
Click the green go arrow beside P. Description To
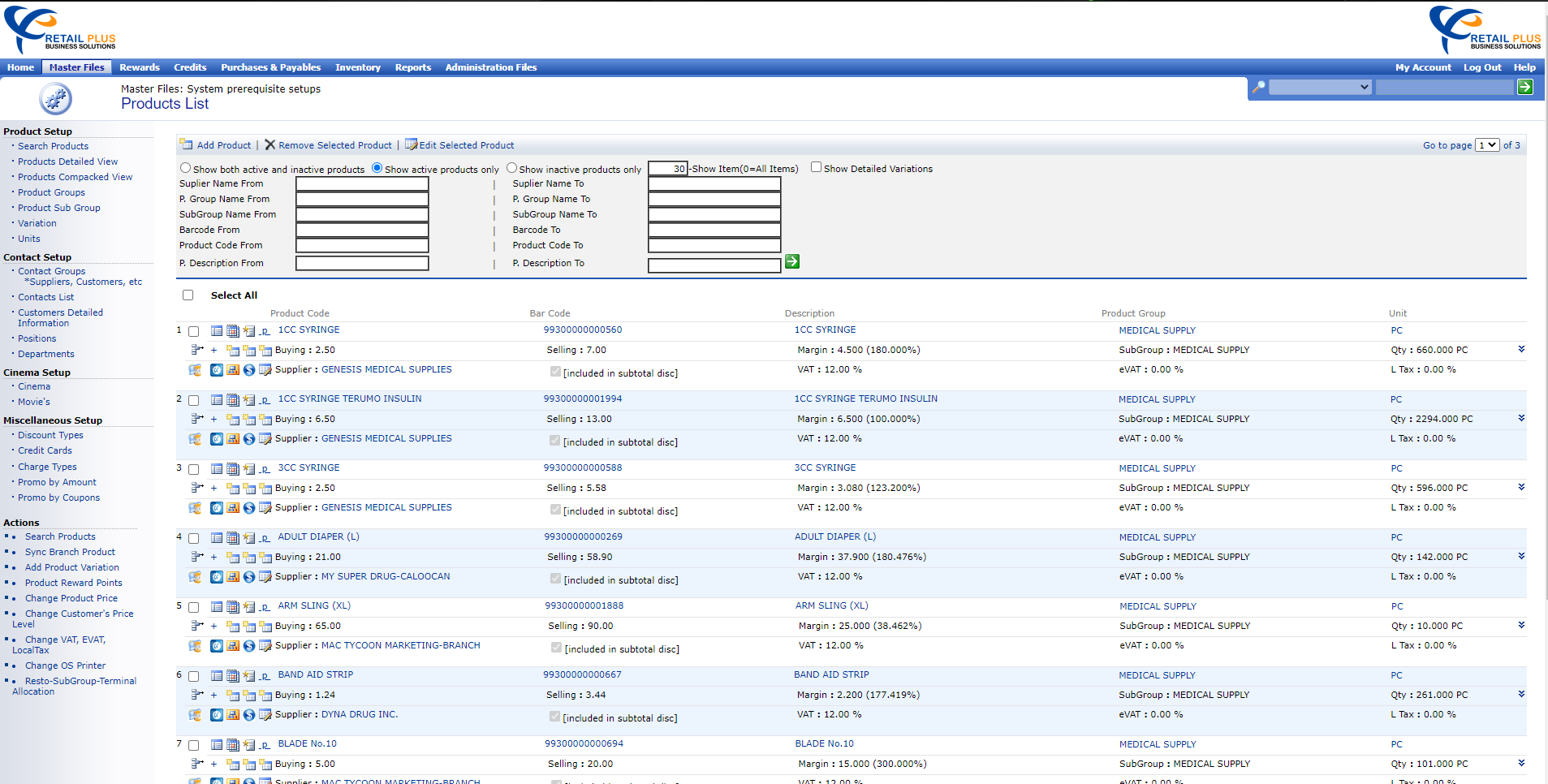791,261
